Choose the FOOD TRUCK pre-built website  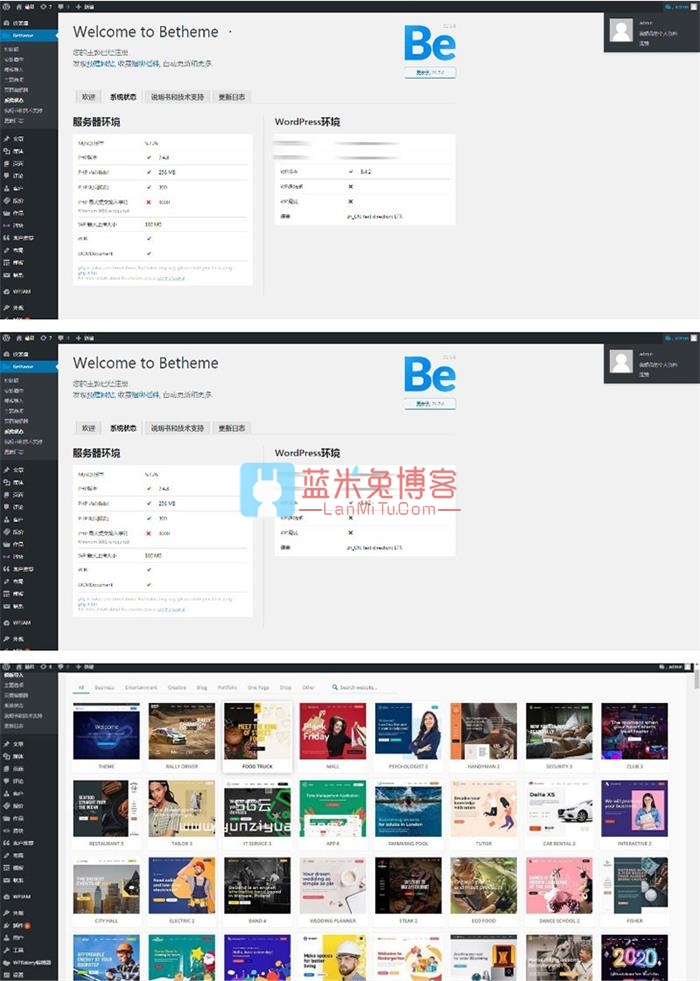tap(257, 731)
